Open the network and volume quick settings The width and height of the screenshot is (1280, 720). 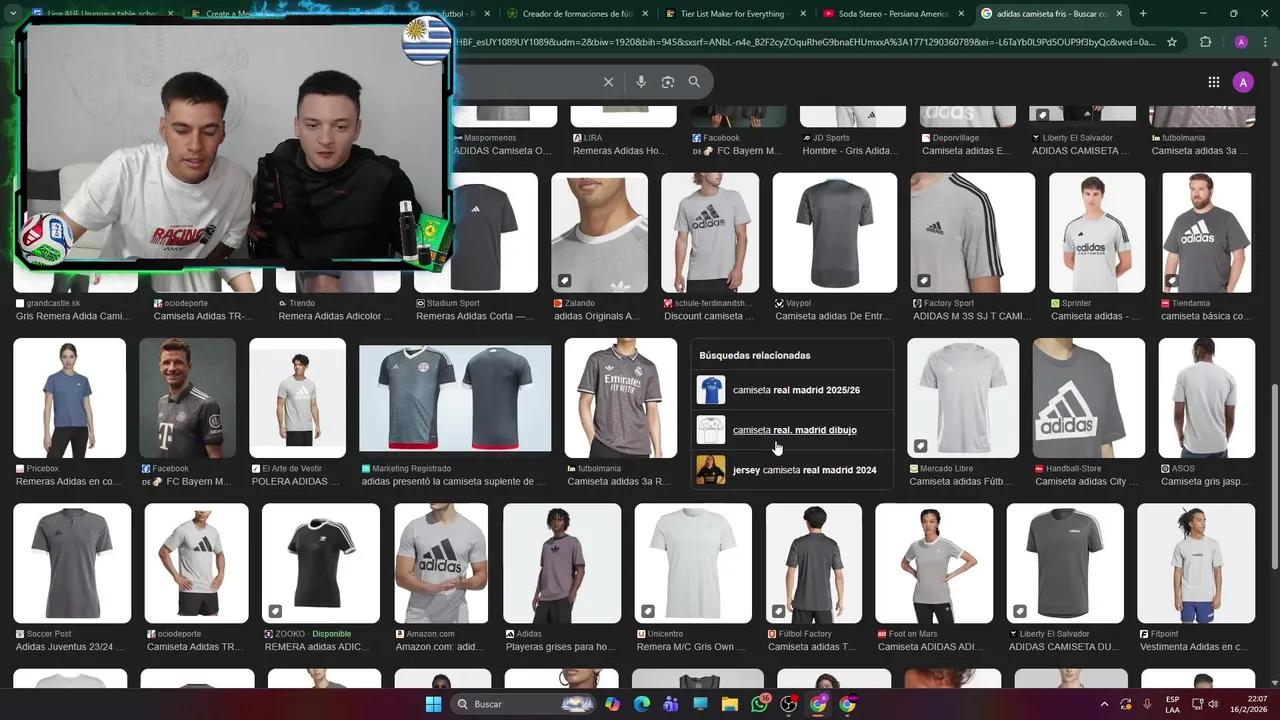[1204, 704]
